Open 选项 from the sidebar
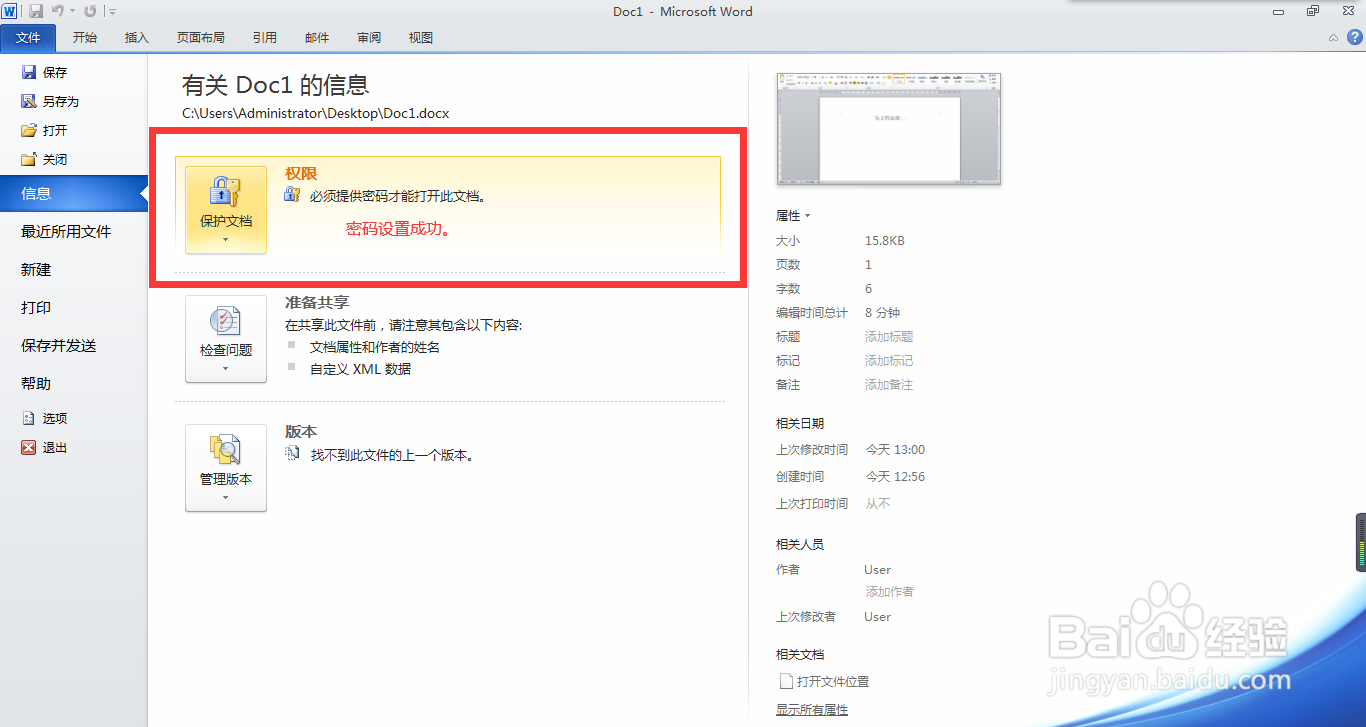 coord(44,418)
